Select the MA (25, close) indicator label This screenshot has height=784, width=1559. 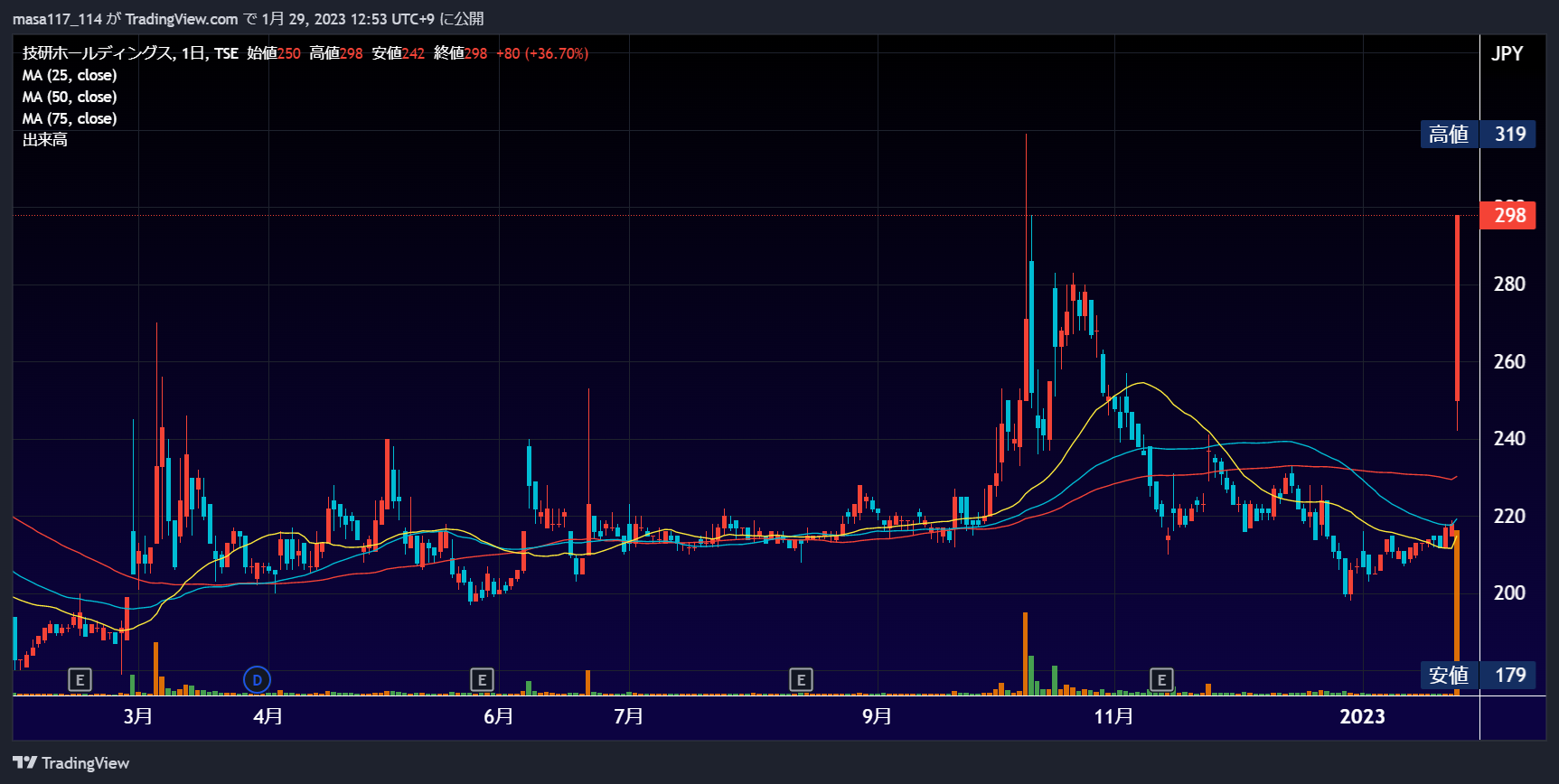point(70,75)
